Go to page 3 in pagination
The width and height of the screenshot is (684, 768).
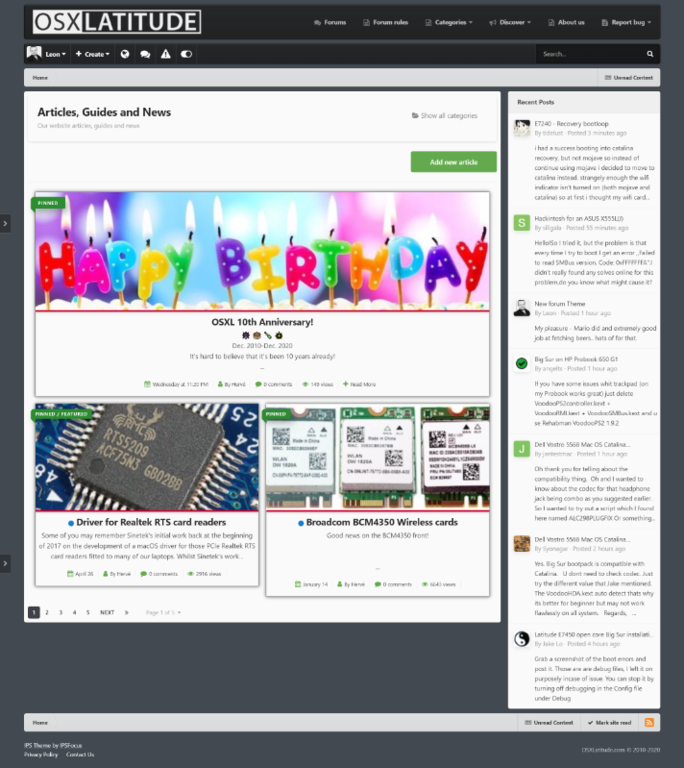60,612
